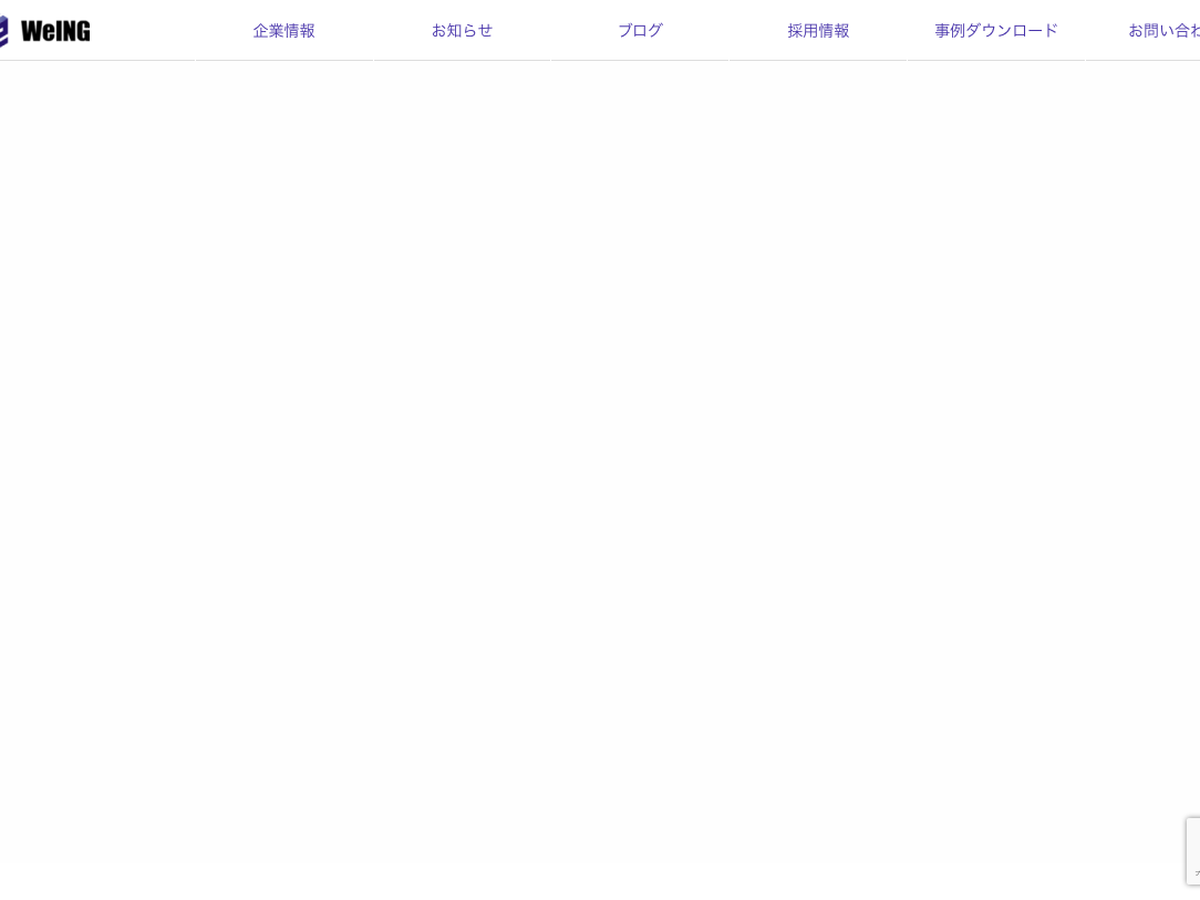Click the blank main content area
This screenshot has width=1200, height=900.
pyautogui.click(x=600, y=450)
